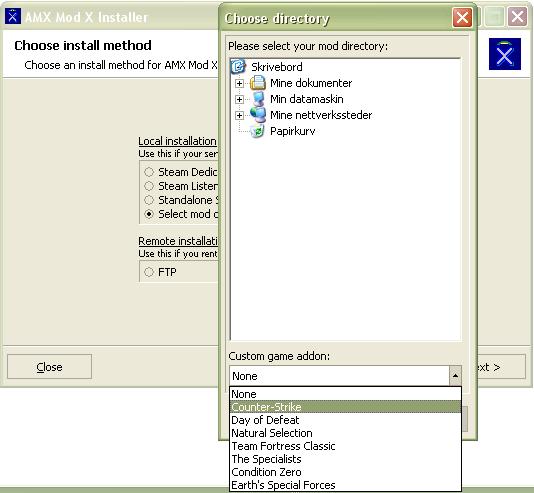The height and width of the screenshot is (493, 534).
Task: Choose The Specialists from the addon list
Action: tap(346, 459)
